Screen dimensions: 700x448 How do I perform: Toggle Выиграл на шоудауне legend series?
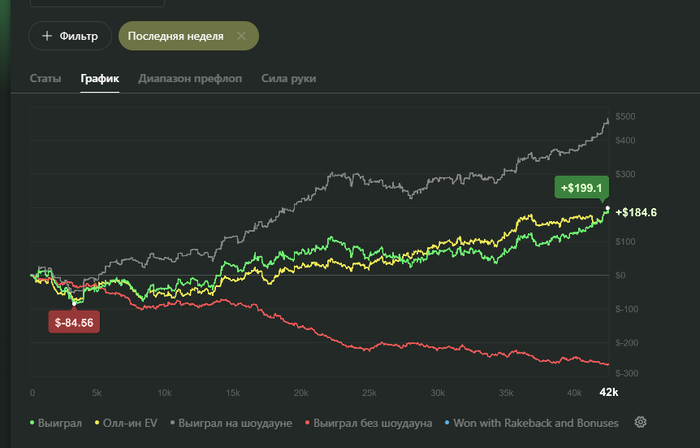(x=231, y=423)
